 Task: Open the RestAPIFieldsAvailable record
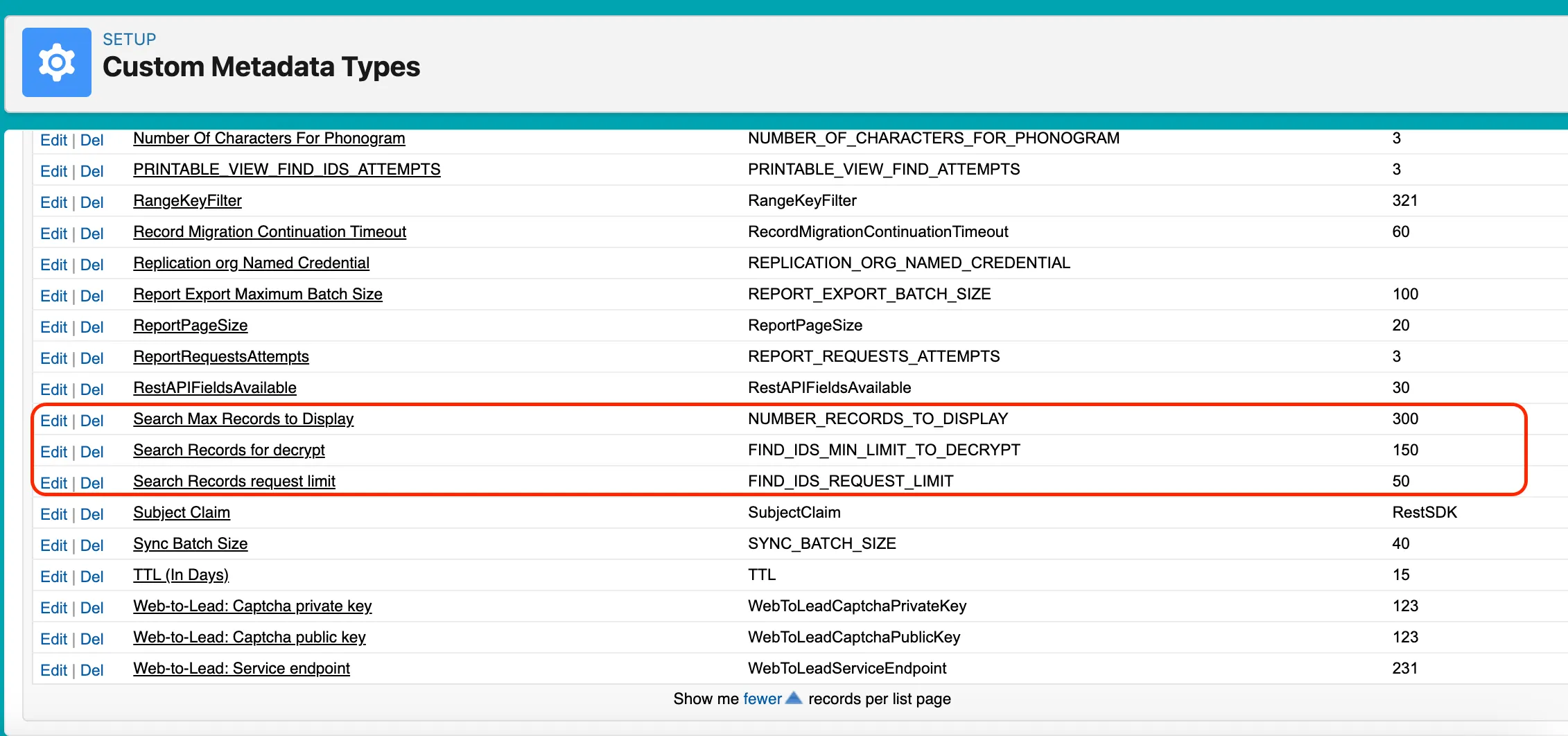coord(215,387)
